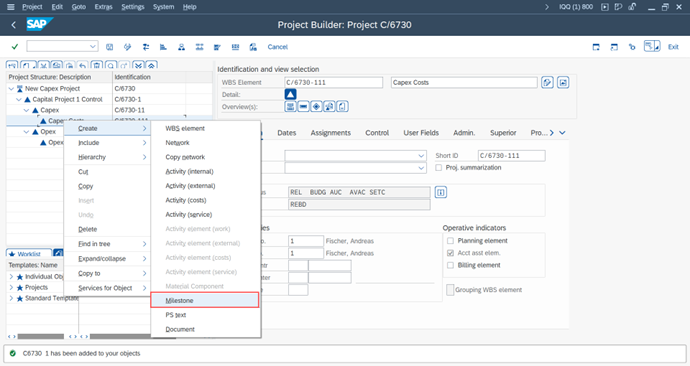Screen dimensions: 690x366
Task: Select Delete in the context menu
Action: tap(107, 229)
